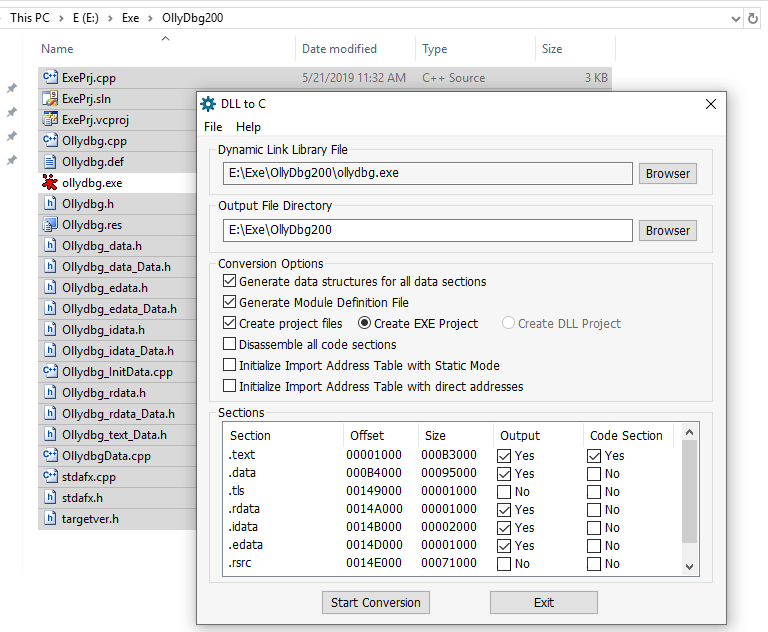Expand the chevron after Exe breadcrumb

pyautogui.click(x=150, y=19)
